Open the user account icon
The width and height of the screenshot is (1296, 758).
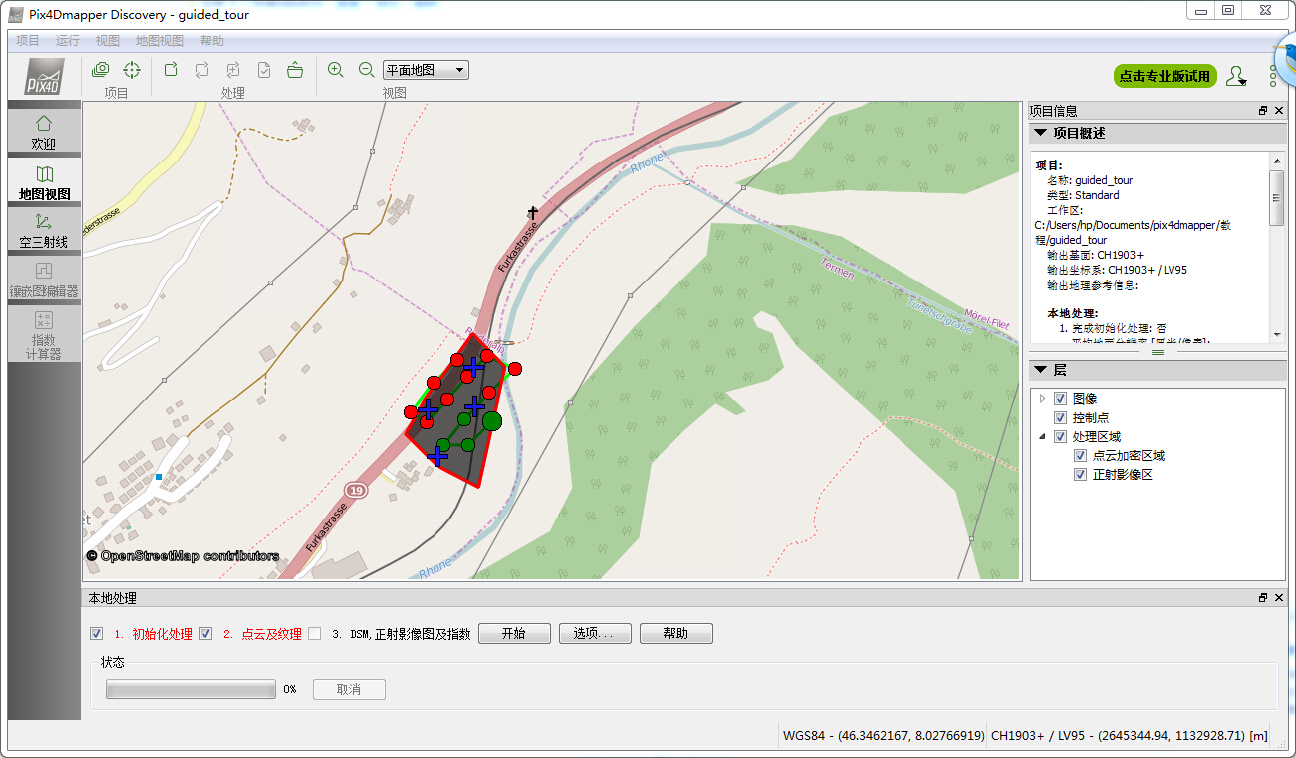pyautogui.click(x=1237, y=76)
